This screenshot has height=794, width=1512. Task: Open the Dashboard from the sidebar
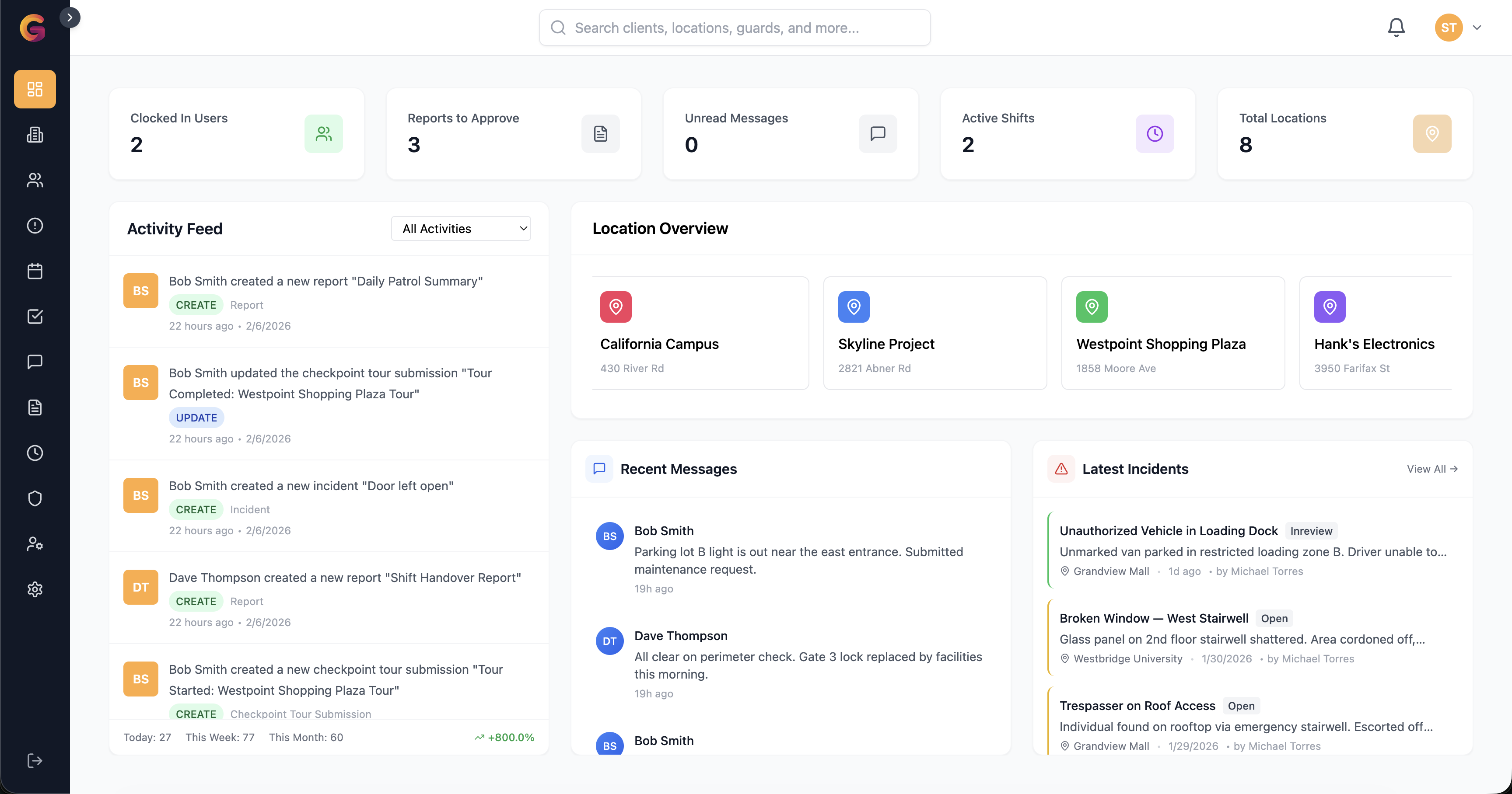tap(35, 89)
